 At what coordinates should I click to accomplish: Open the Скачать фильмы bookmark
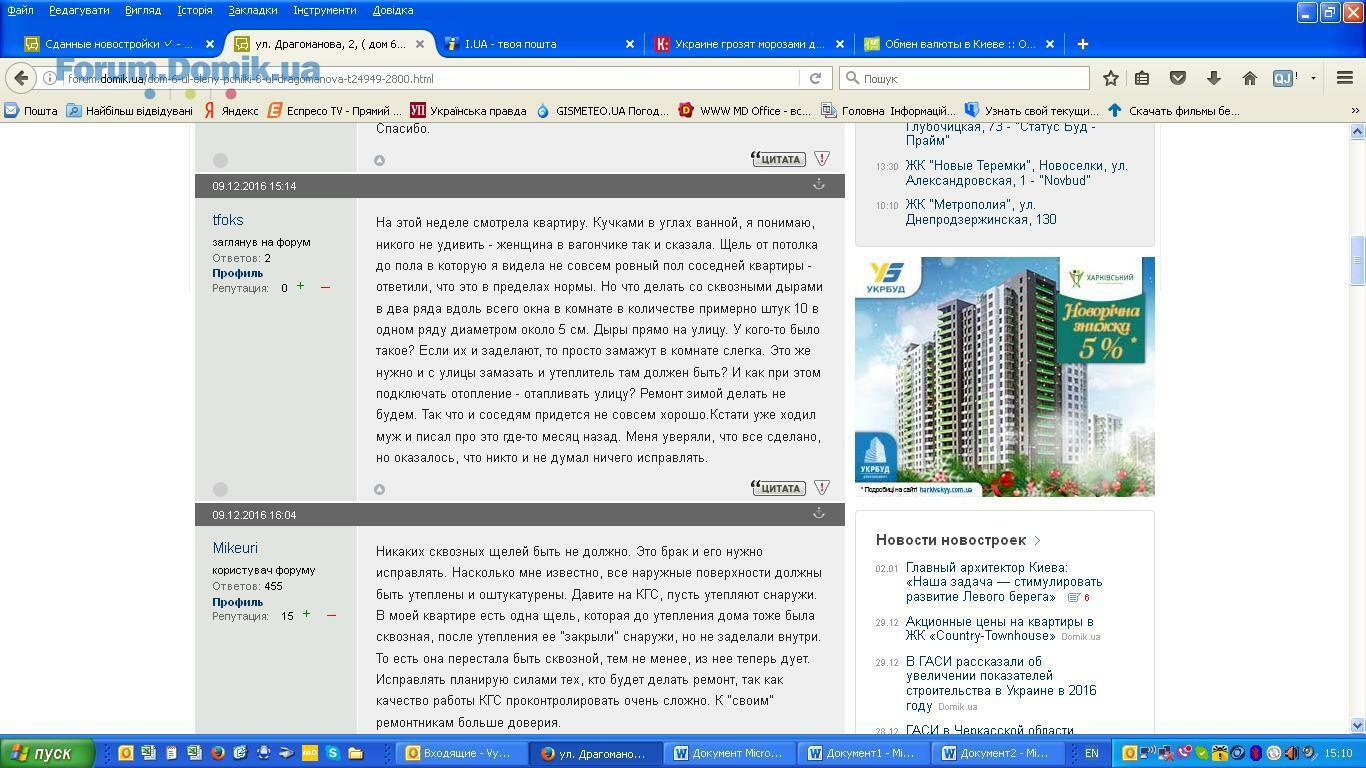1173,111
